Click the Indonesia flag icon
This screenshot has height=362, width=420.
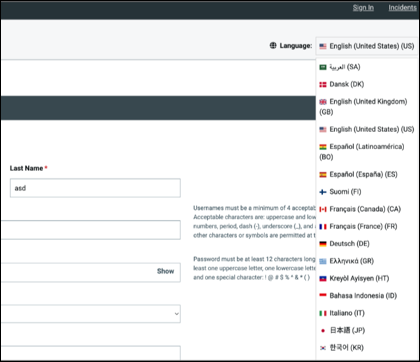[x=323, y=296]
